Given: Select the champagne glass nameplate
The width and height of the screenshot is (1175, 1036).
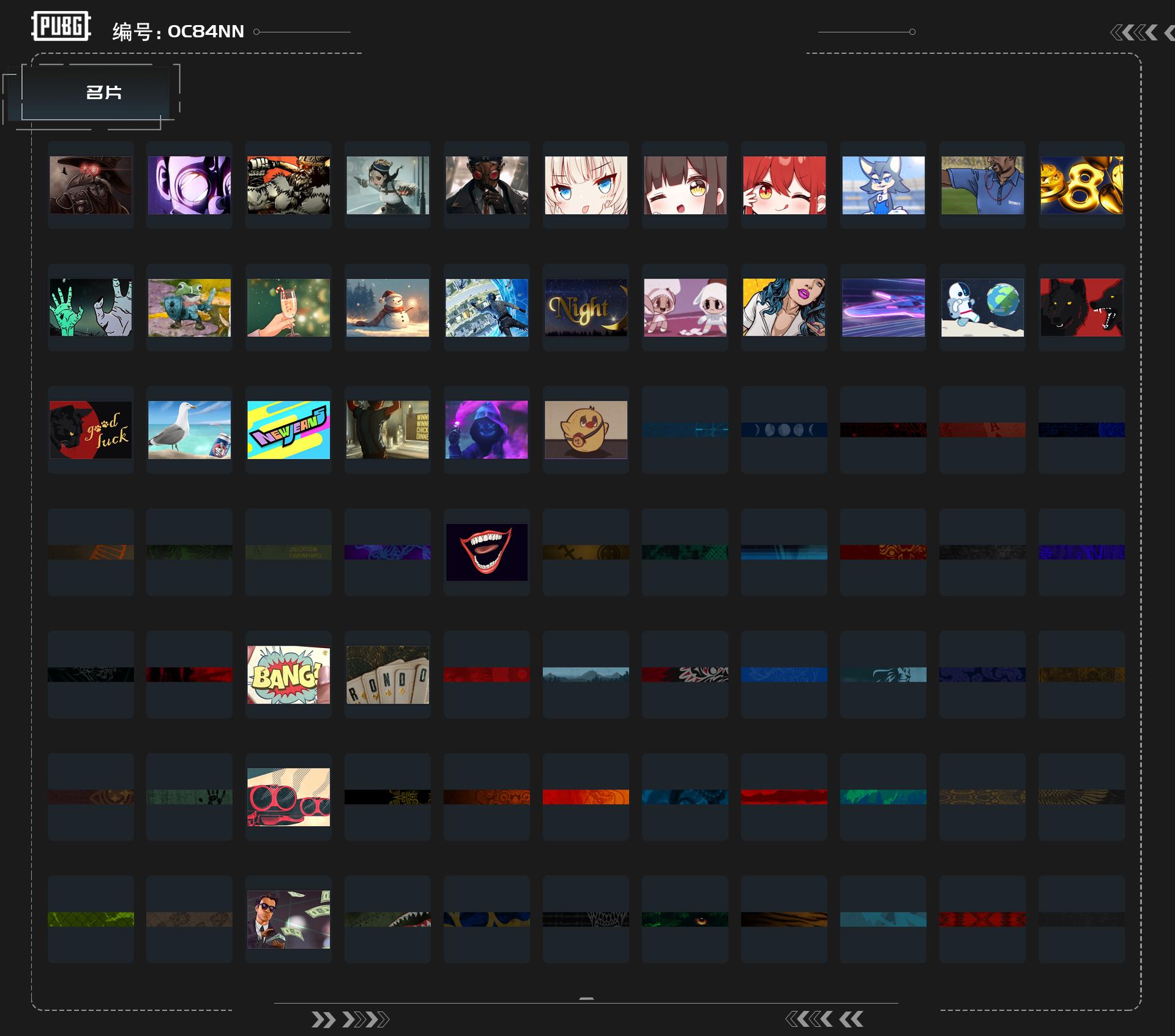Looking at the screenshot, I should pos(289,307).
